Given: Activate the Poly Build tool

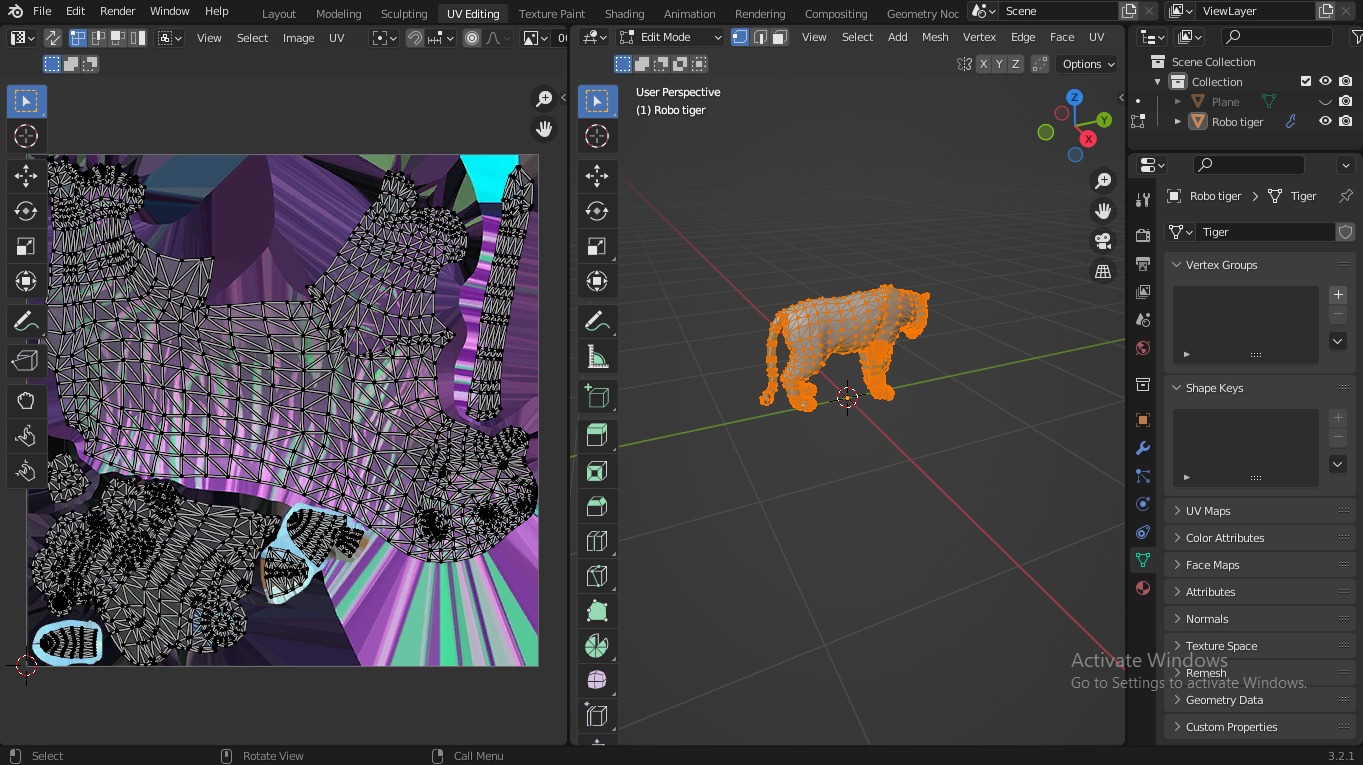Looking at the screenshot, I should tap(597, 611).
